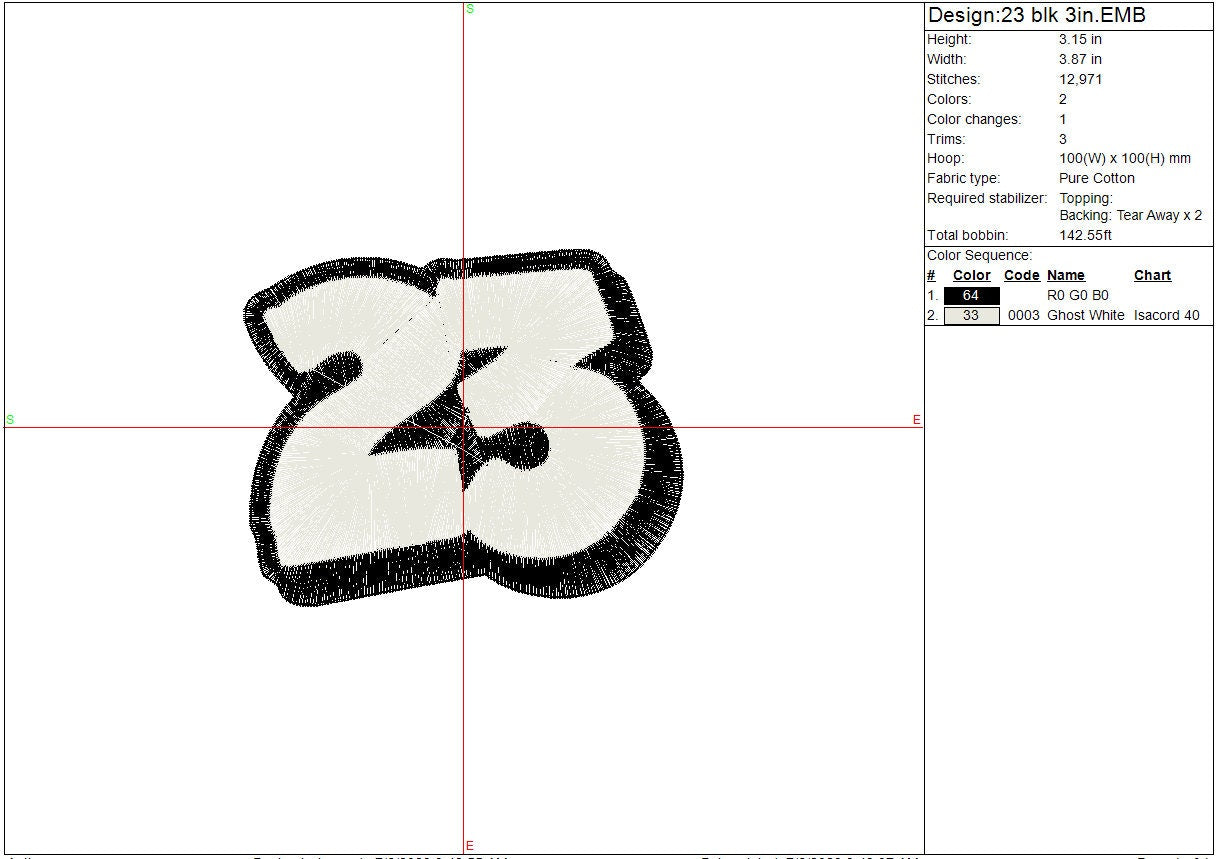Click the stitches count 12,971

pyautogui.click(x=1081, y=80)
